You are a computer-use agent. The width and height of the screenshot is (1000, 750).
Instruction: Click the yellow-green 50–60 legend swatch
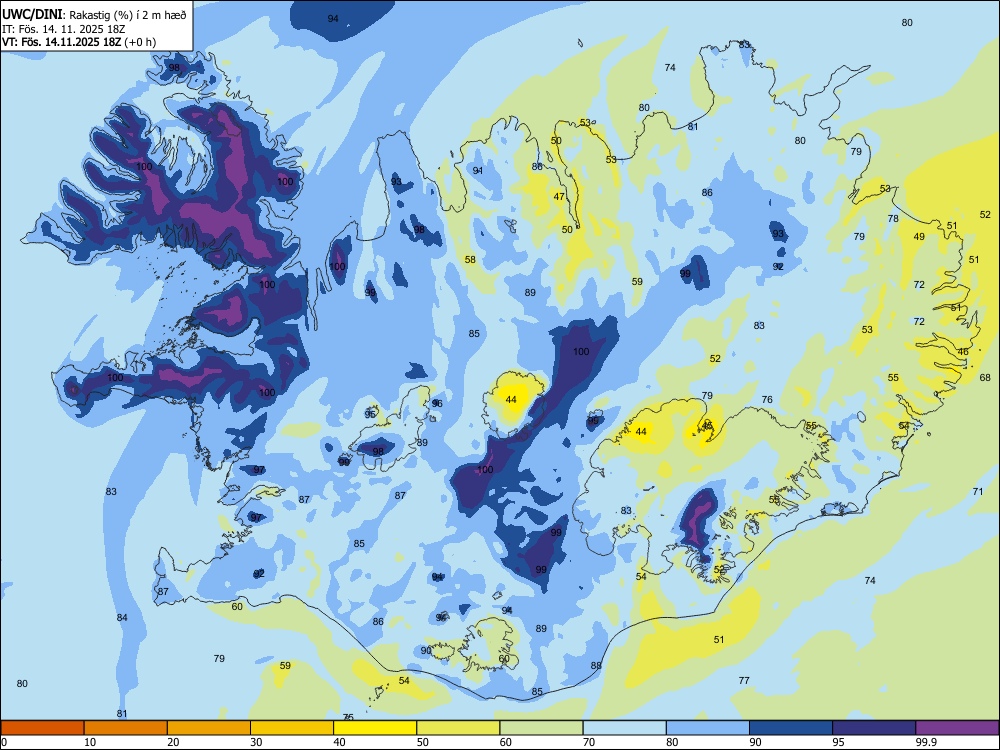click(x=458, y=728)
